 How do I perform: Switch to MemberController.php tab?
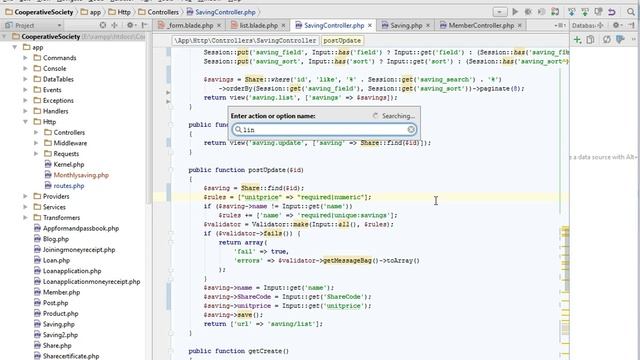481,25
